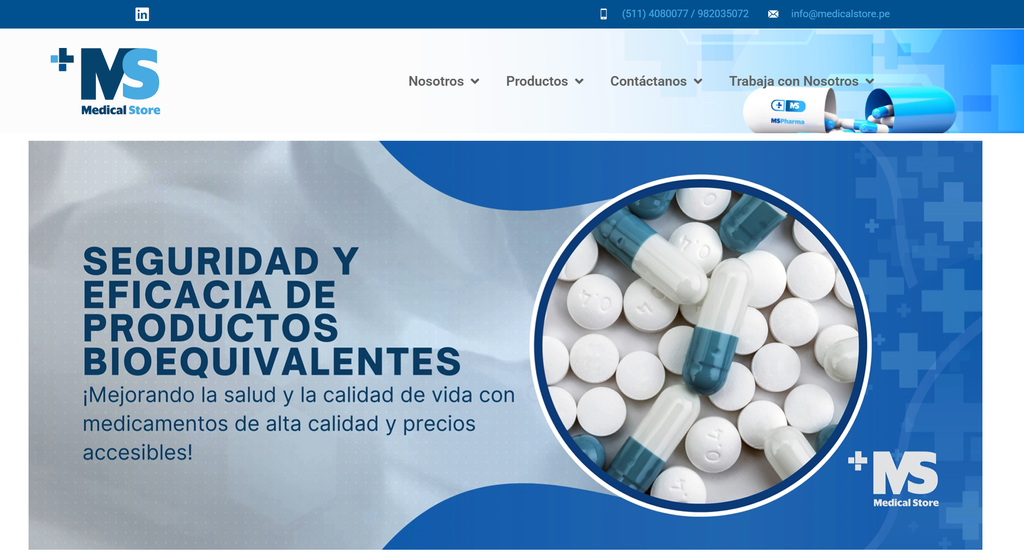Screen dimensions: 1024x555
Task: Click the Seguridad y Eficacia banner heading
Action: [x=270, y=311]
